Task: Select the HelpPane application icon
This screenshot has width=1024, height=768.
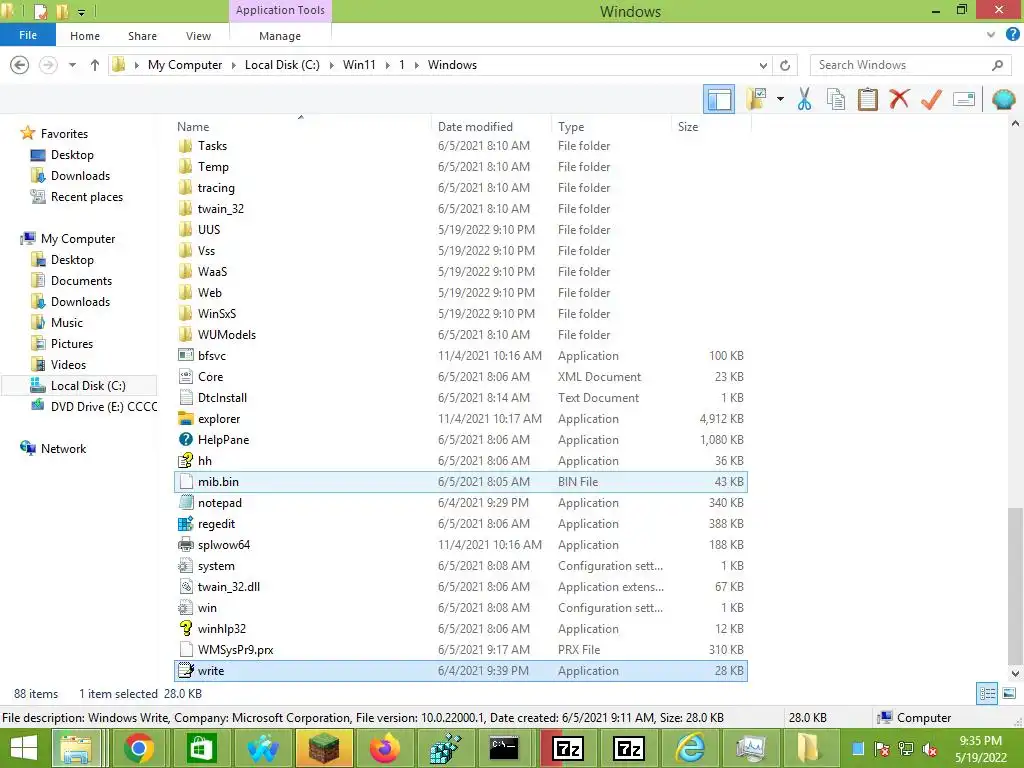Action: (x=185, y=440)
